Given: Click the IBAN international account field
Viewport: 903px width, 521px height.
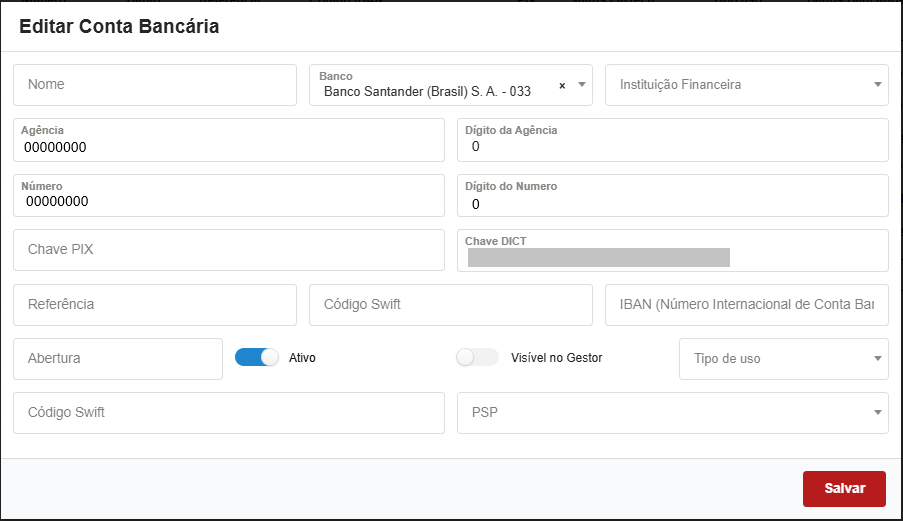Looking at the screenshot, I should [746, 304].
